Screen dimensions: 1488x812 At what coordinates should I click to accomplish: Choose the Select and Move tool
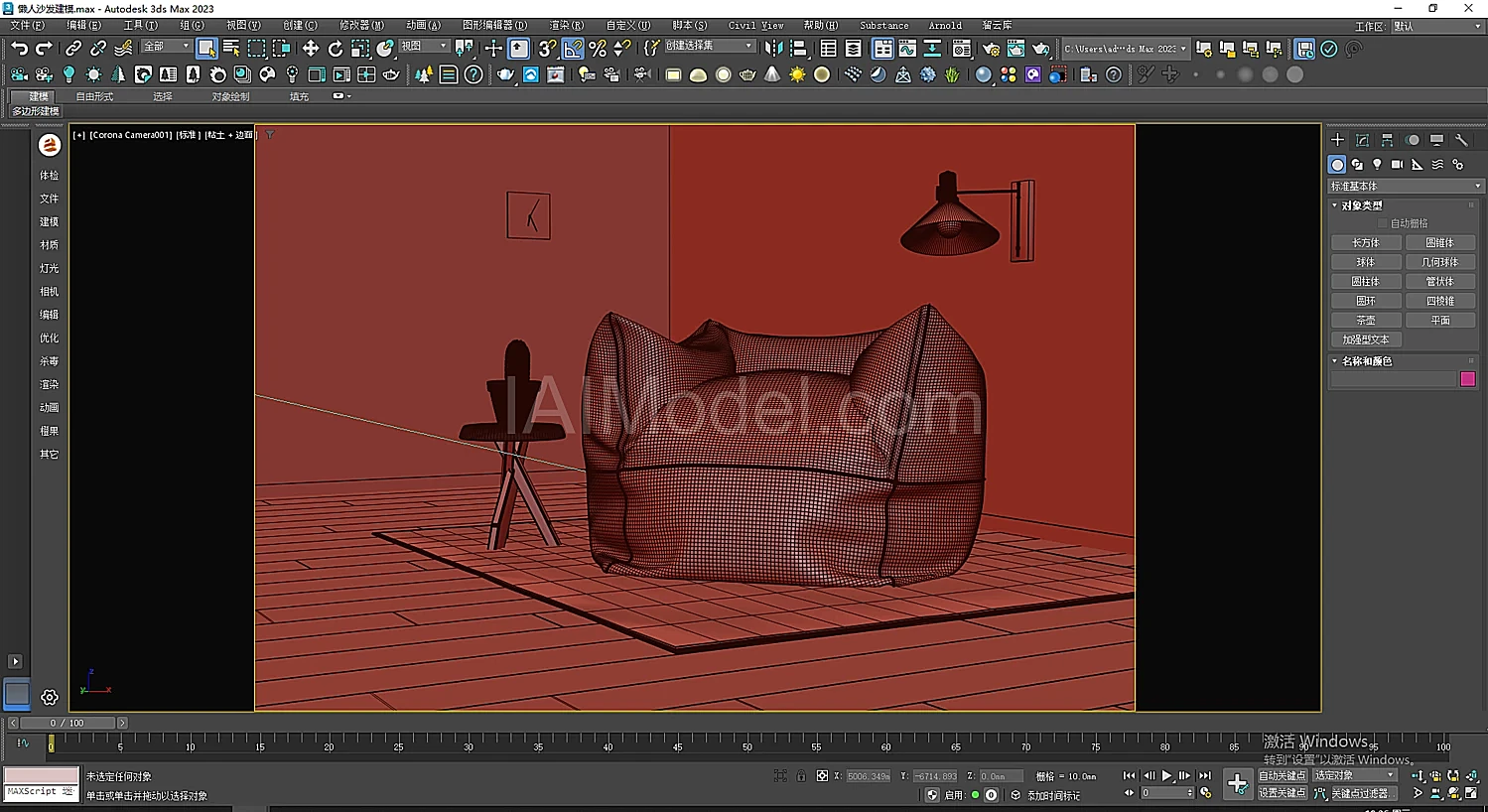(x=311, y=48)
